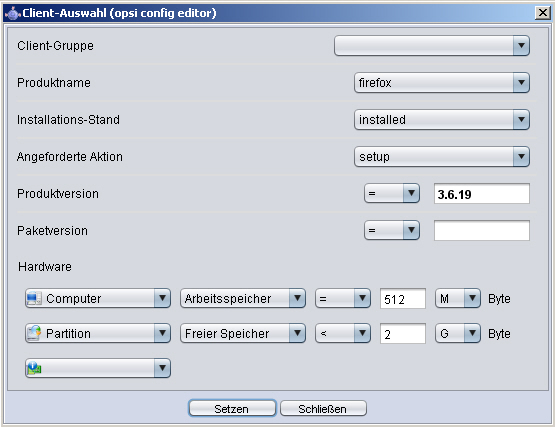Click the empty hardware class icon
Image resolution: width=555 pixels, height=427 pixels.
(x=34, y=368)
